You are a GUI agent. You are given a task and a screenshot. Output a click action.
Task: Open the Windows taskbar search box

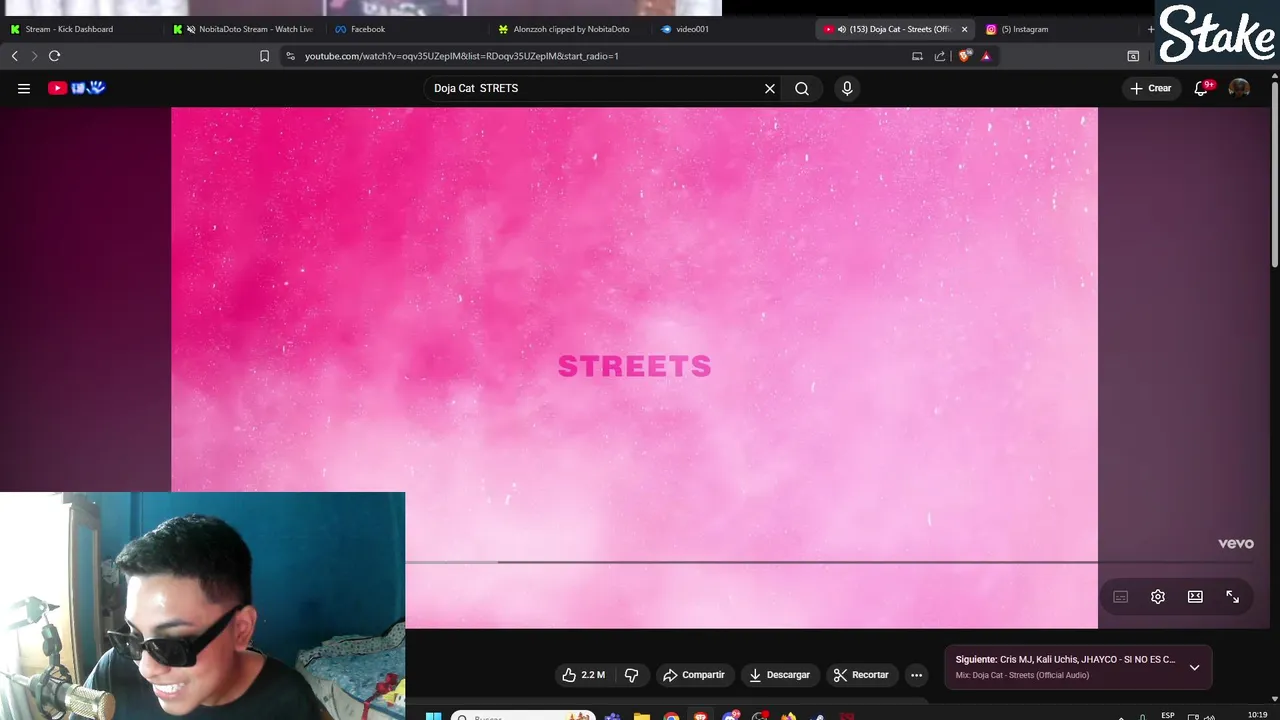pos(522,716)
